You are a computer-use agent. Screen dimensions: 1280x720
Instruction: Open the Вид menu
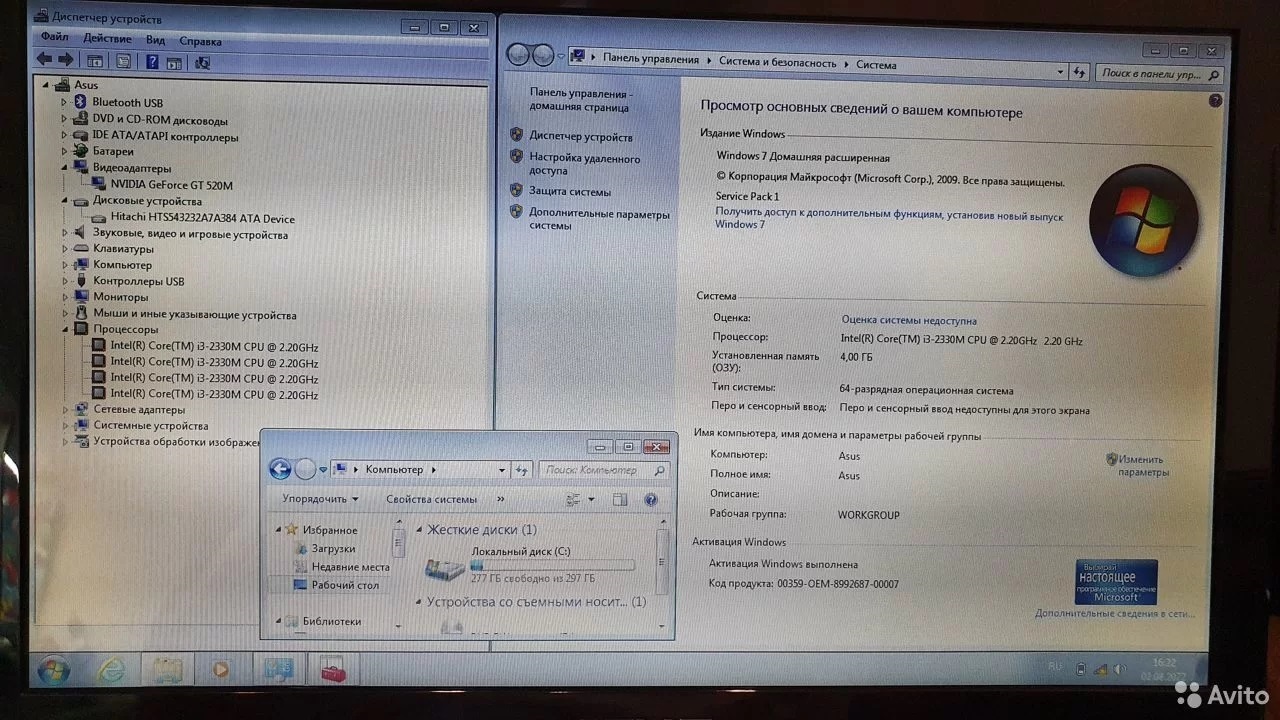point(155,40)
